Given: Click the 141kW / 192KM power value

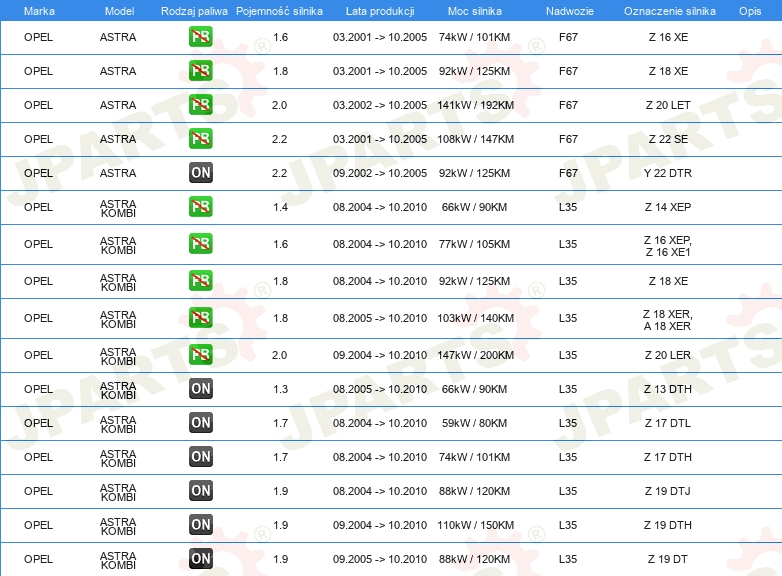Looking at the screenshot, I should click(475, 105).
